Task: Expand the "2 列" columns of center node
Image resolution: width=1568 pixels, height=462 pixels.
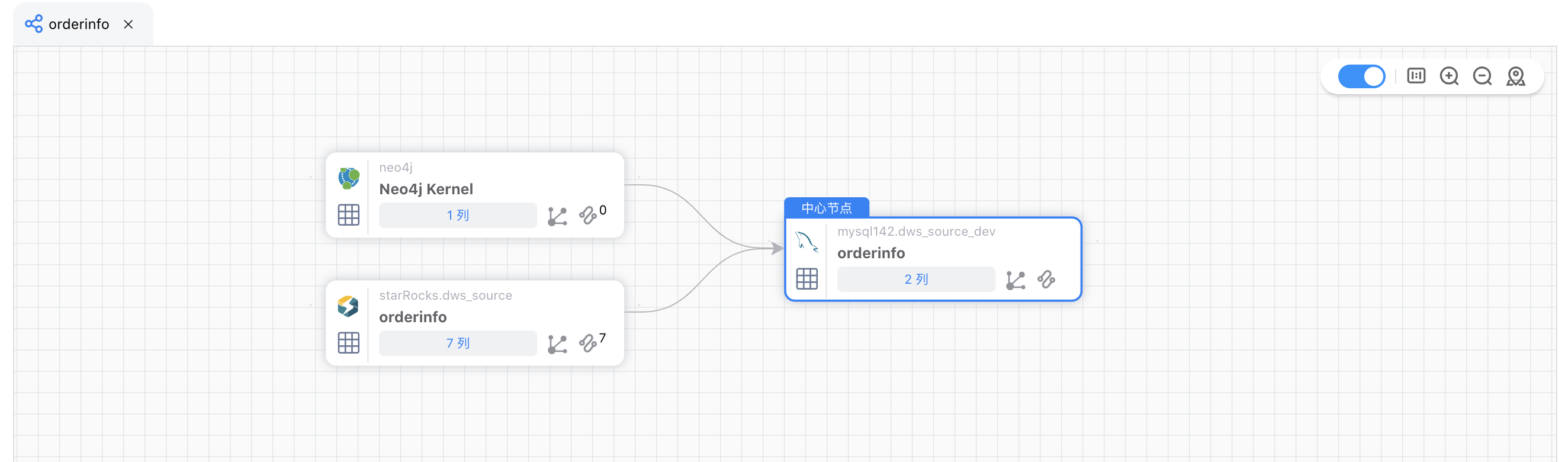Action: click(916, 280)
